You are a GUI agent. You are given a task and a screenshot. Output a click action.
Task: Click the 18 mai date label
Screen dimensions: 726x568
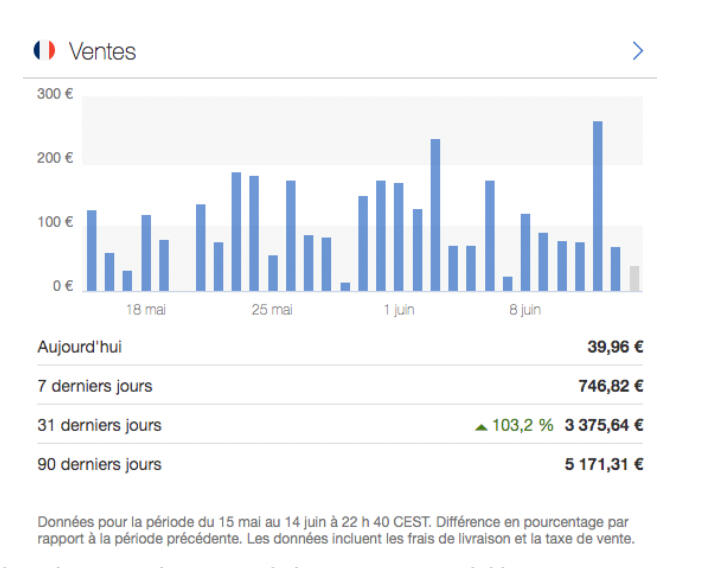click(145, 310)
